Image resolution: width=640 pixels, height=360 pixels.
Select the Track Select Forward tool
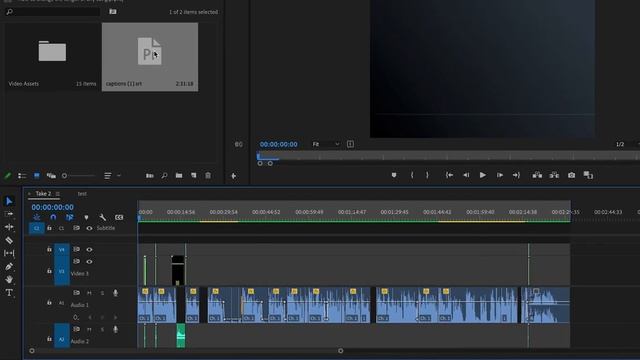click(9, 214)
